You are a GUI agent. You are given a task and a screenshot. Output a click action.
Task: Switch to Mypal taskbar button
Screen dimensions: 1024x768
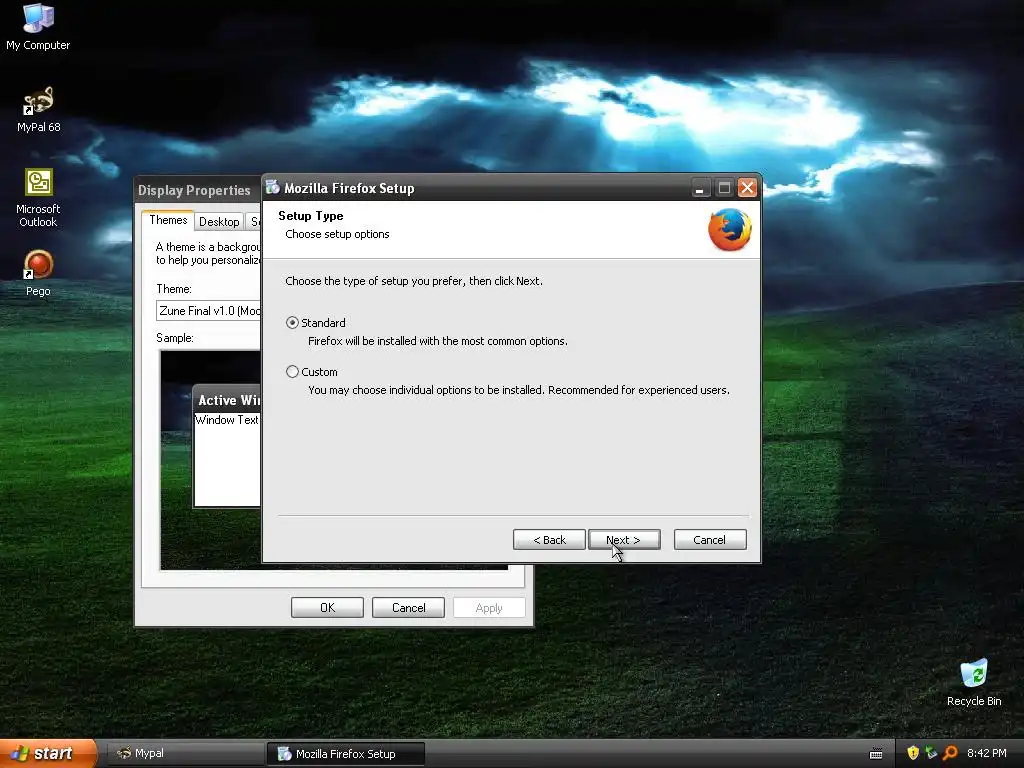tap(184, 753)
